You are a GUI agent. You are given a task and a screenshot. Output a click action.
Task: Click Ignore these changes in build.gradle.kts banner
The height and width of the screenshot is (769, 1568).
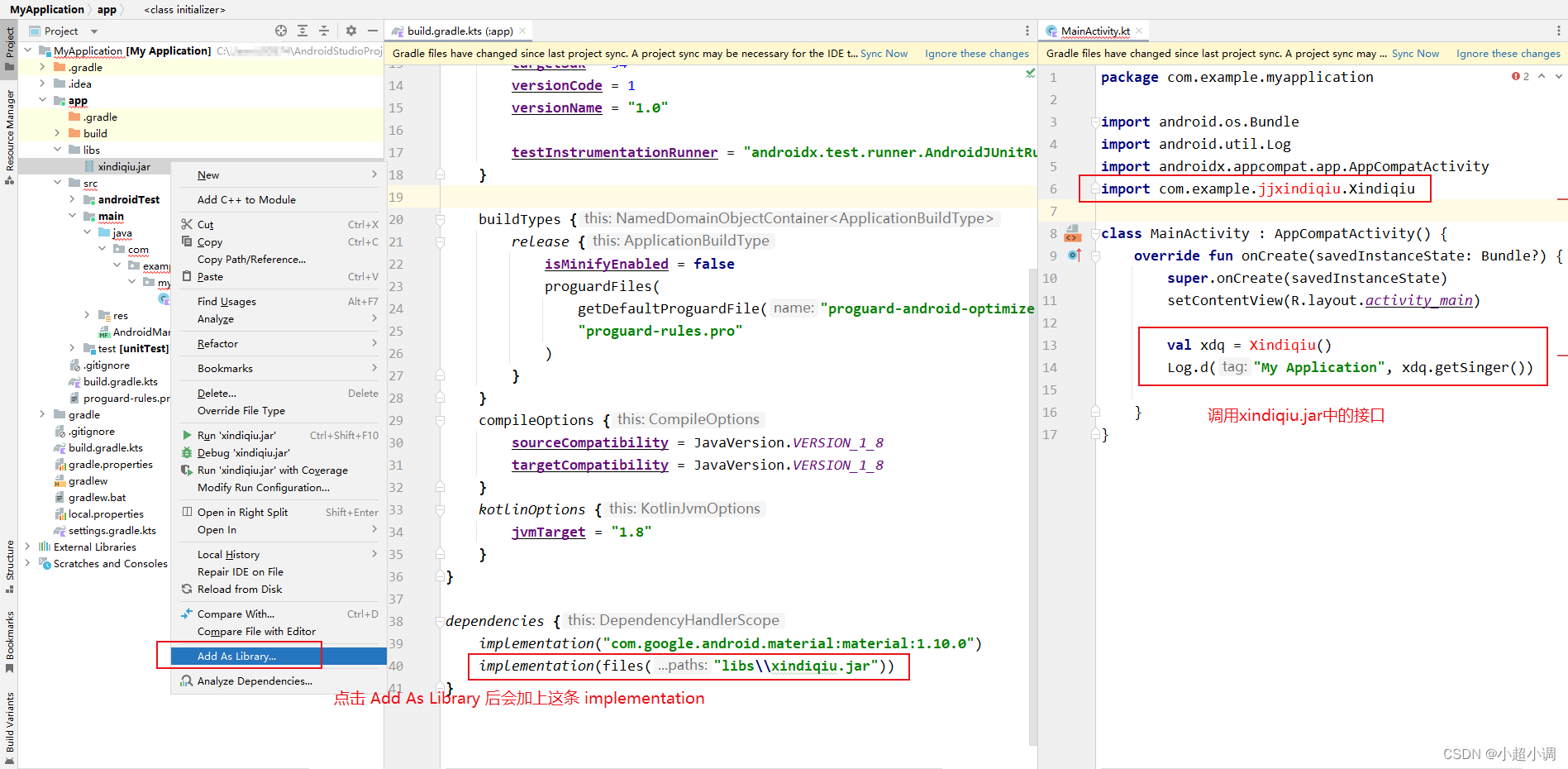[977, 53]
